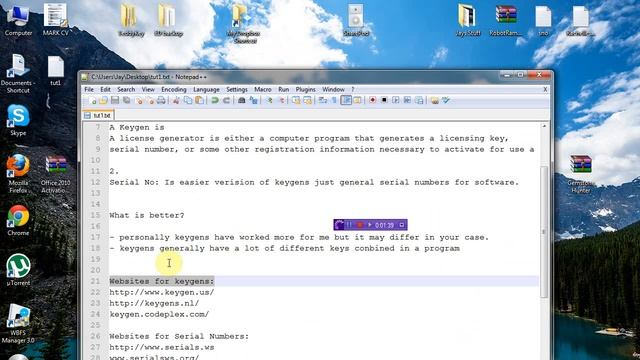Screen dimensions: 640x360
Task: Open the Edit menu
Action: 105,89
